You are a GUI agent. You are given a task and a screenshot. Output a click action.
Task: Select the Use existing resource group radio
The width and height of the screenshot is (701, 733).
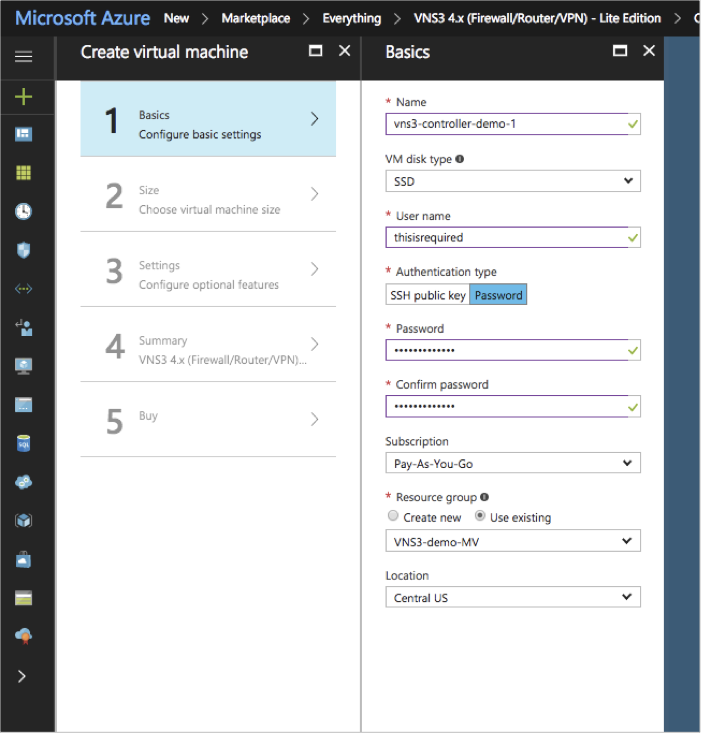[480, 517]
